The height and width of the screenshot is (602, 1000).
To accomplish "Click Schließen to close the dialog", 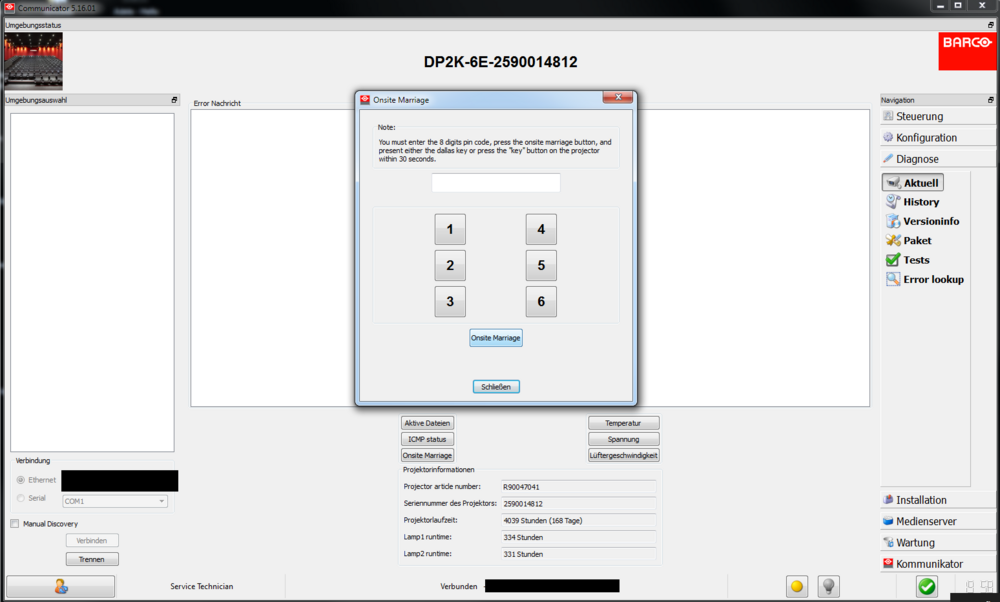I will 496,387.
